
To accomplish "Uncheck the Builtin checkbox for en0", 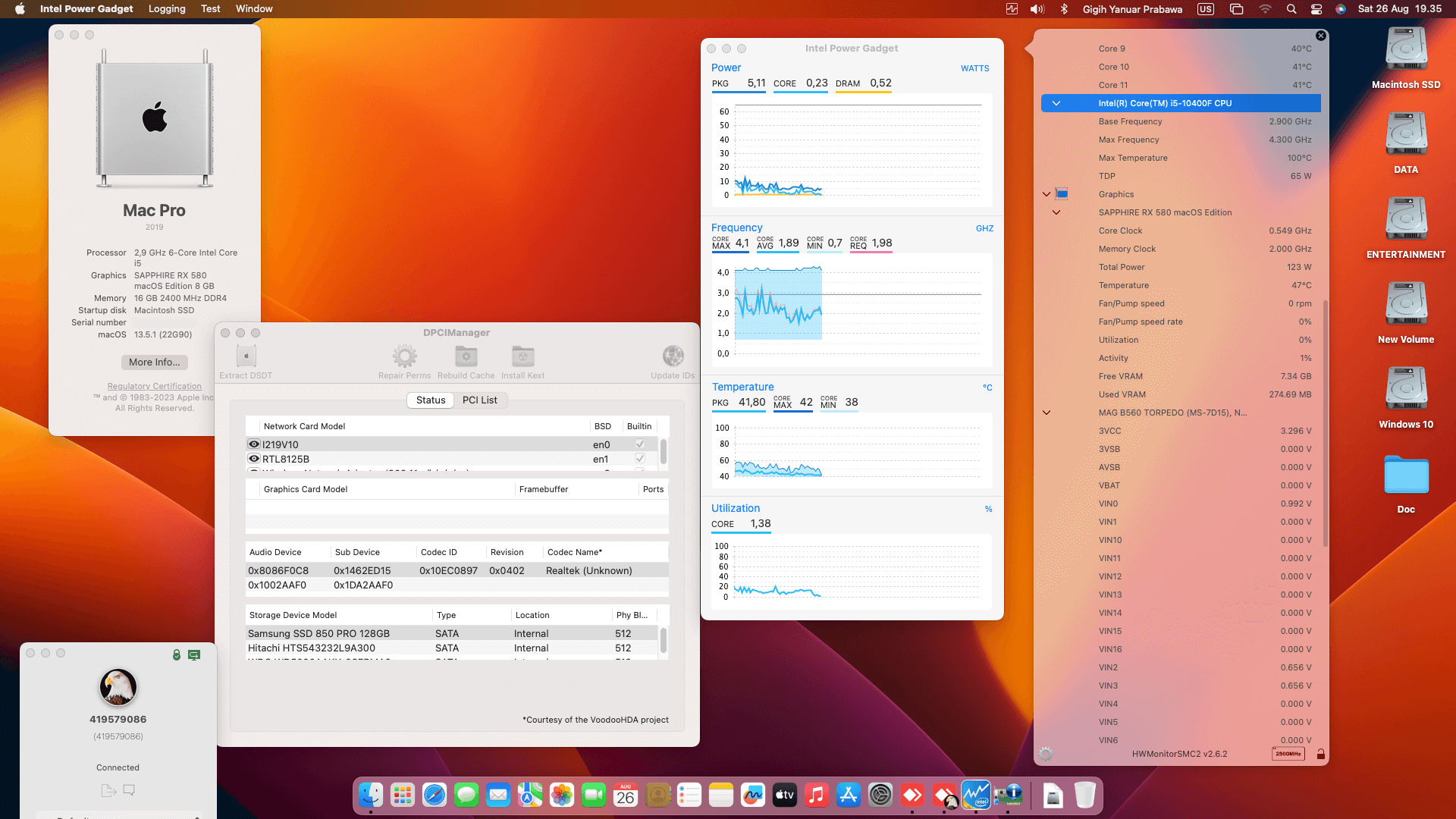I will pyautogui.click(x=639, y=444).
